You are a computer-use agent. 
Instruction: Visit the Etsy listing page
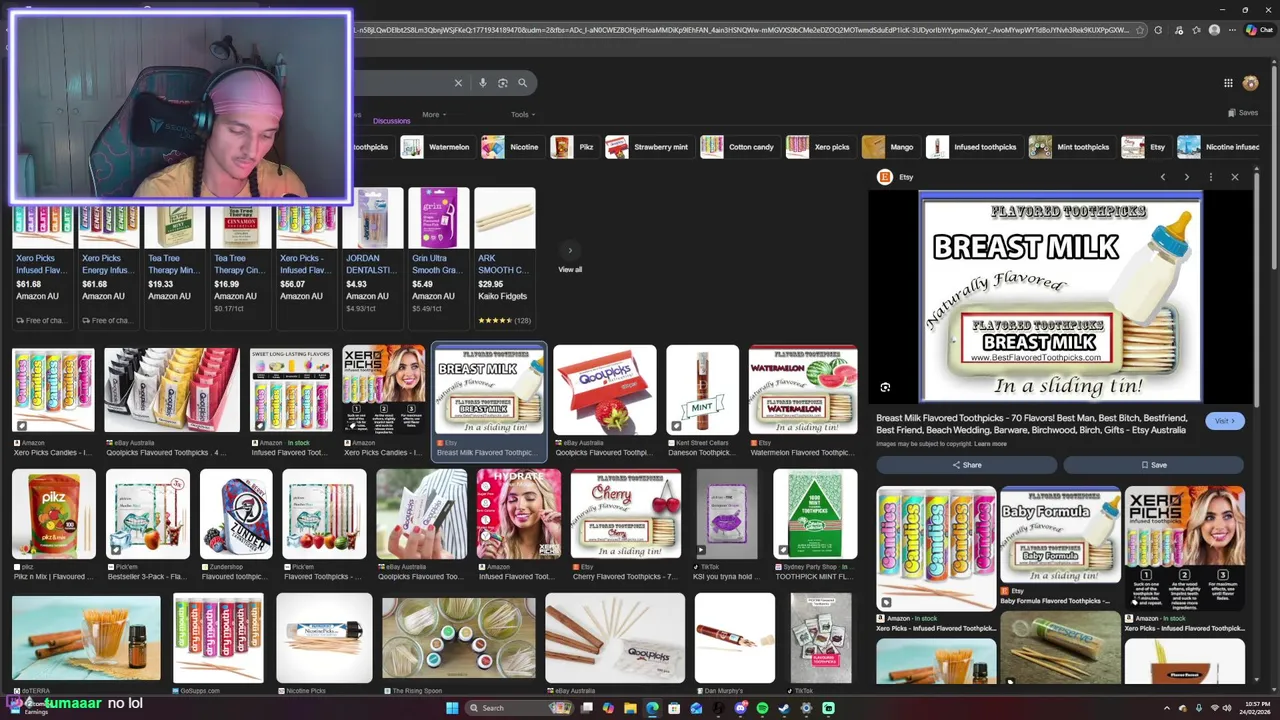tap(1225, 421)
